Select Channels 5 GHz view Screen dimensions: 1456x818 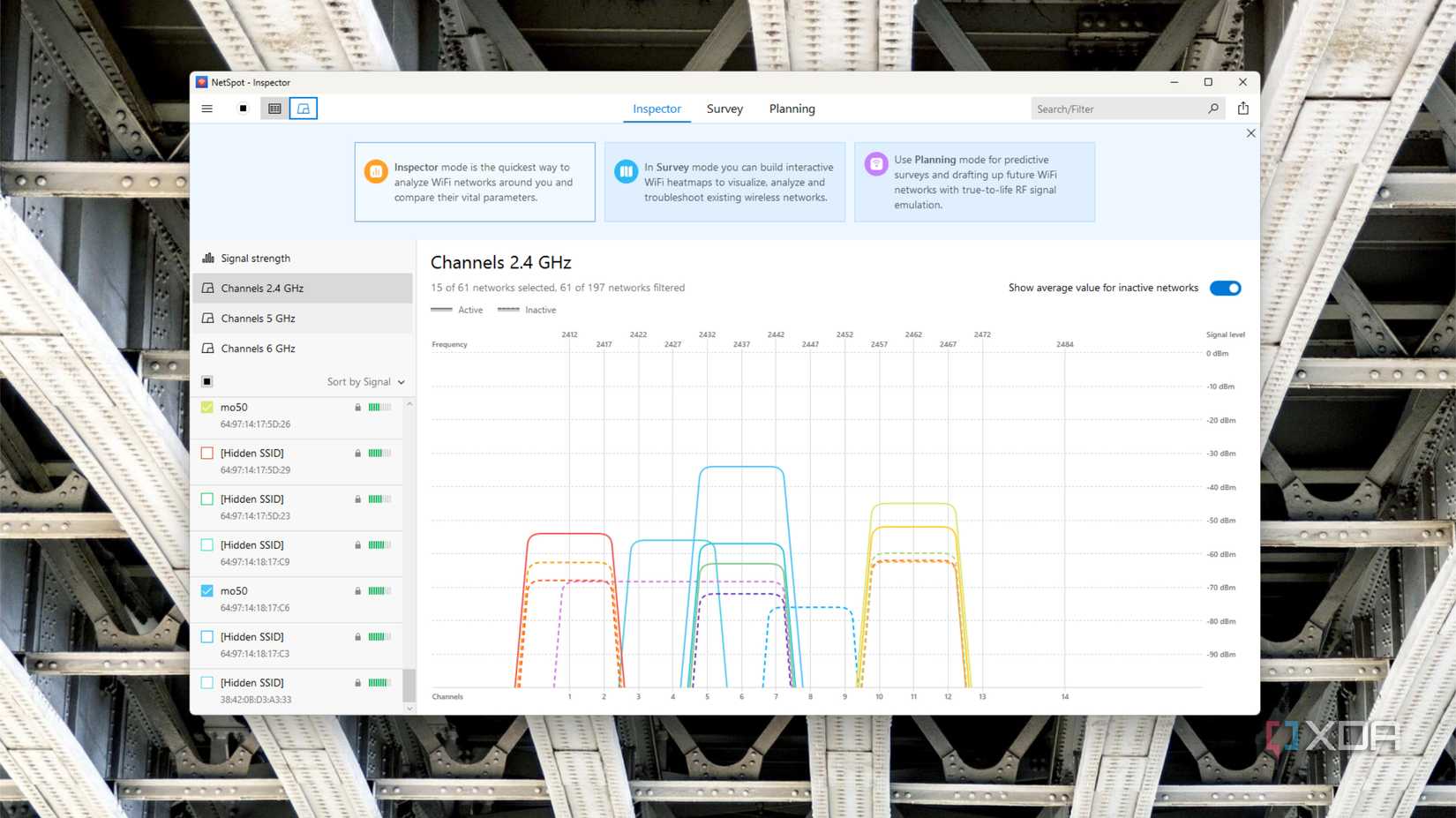pyautogui.click(x=303, y=318)
